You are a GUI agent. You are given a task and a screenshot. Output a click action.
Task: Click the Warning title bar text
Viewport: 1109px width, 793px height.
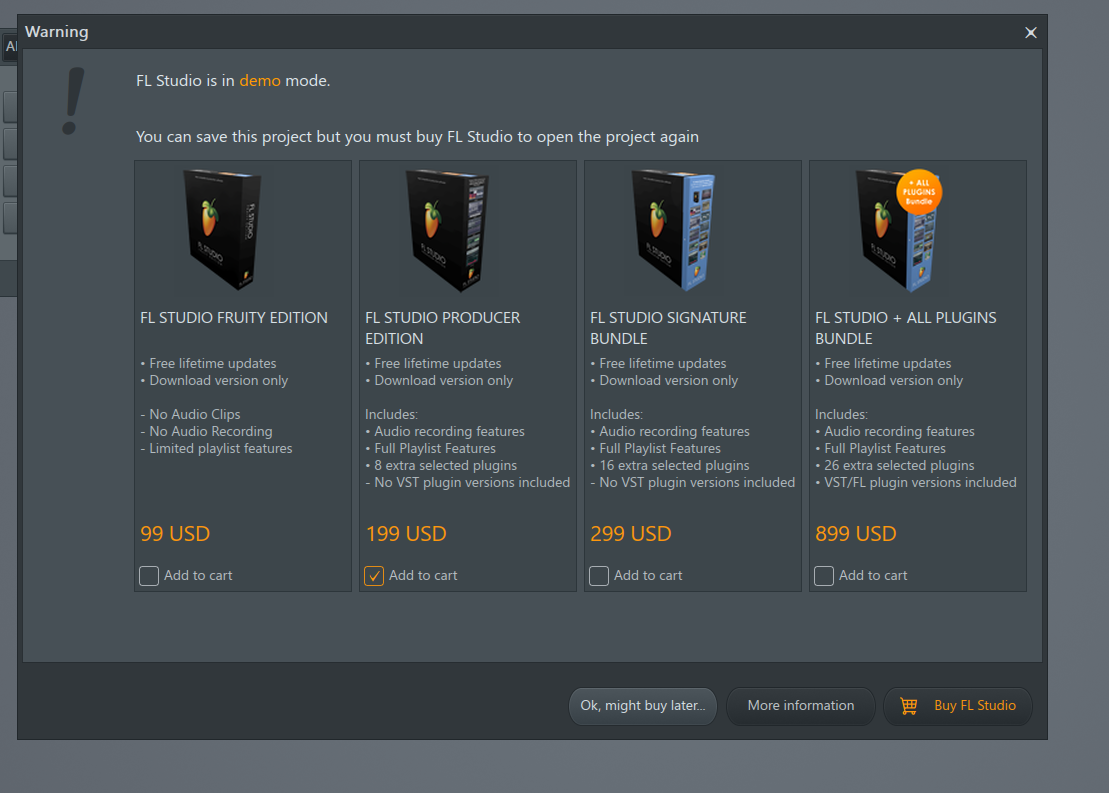pos(57,32)
